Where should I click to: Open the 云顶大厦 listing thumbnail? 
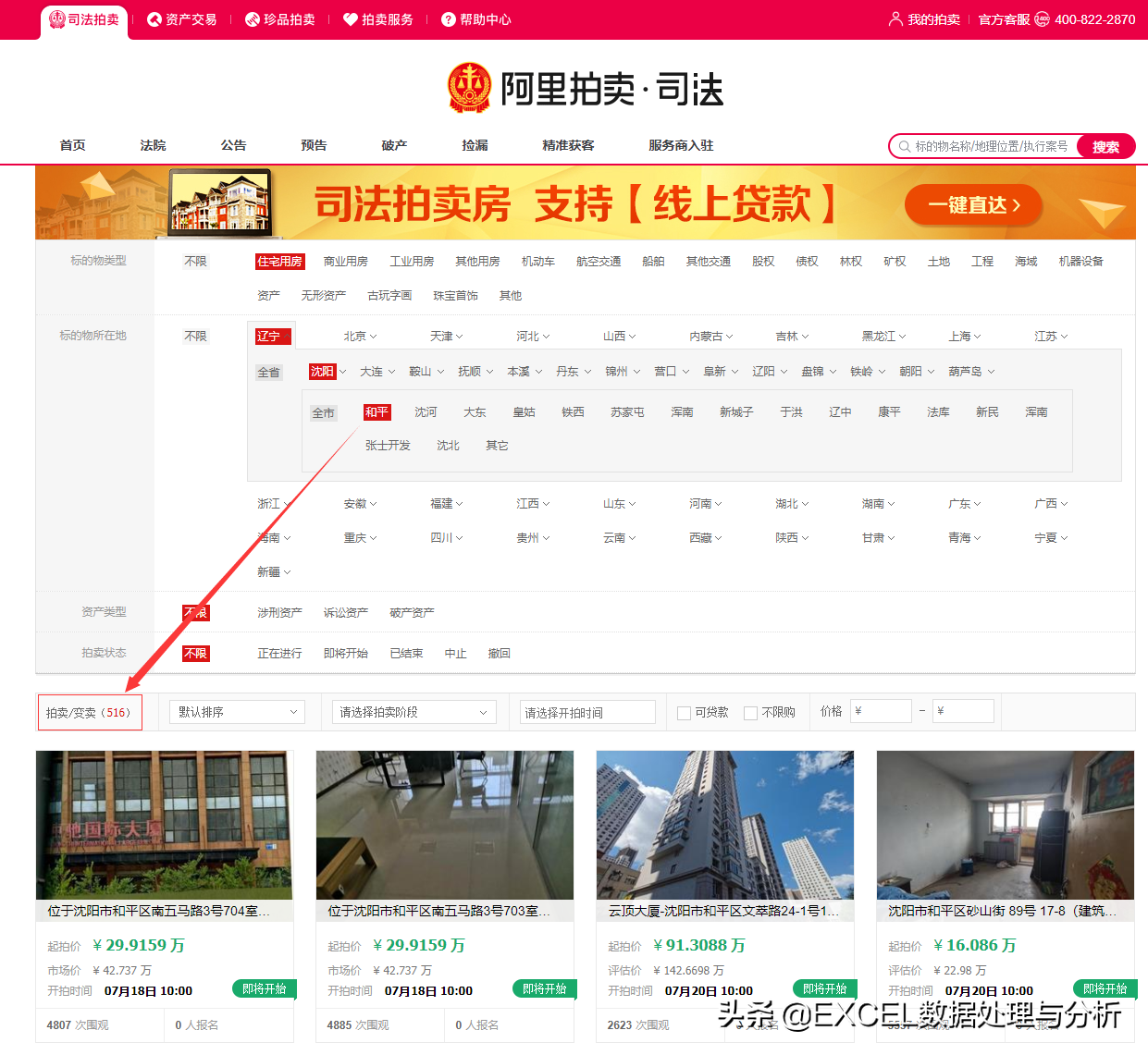(724, 825)
